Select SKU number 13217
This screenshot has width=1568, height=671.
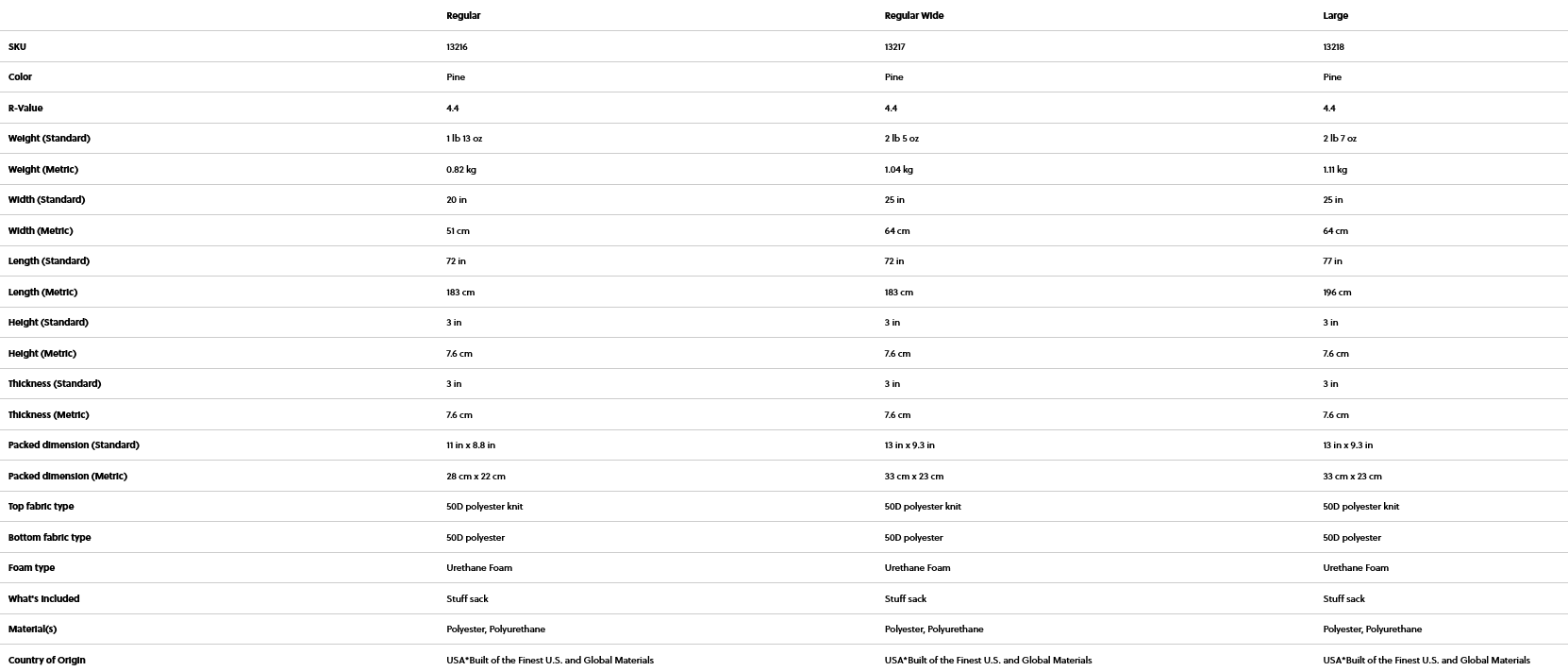coord(894,47)
